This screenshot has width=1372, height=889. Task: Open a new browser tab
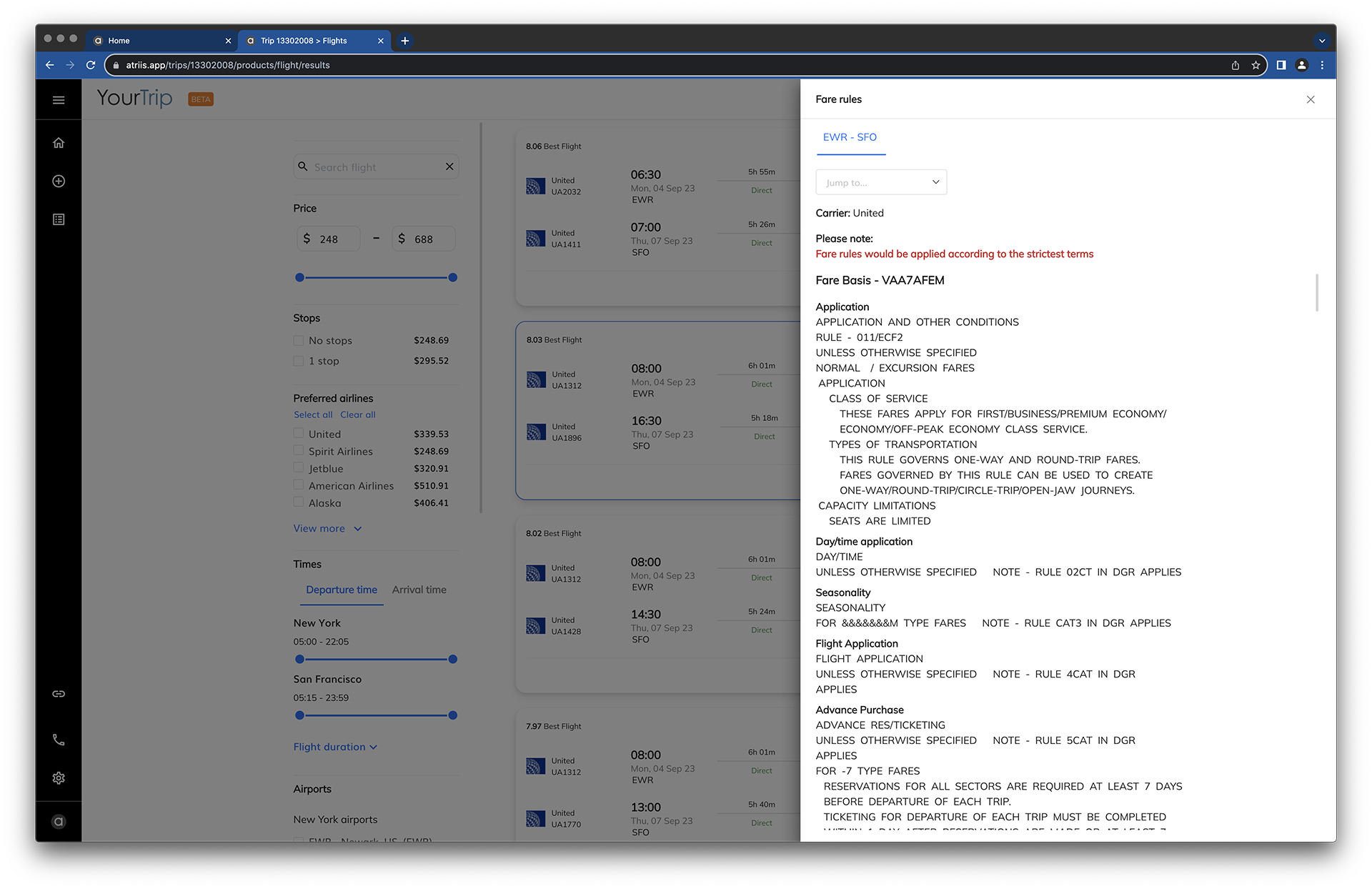click(405, 41)
